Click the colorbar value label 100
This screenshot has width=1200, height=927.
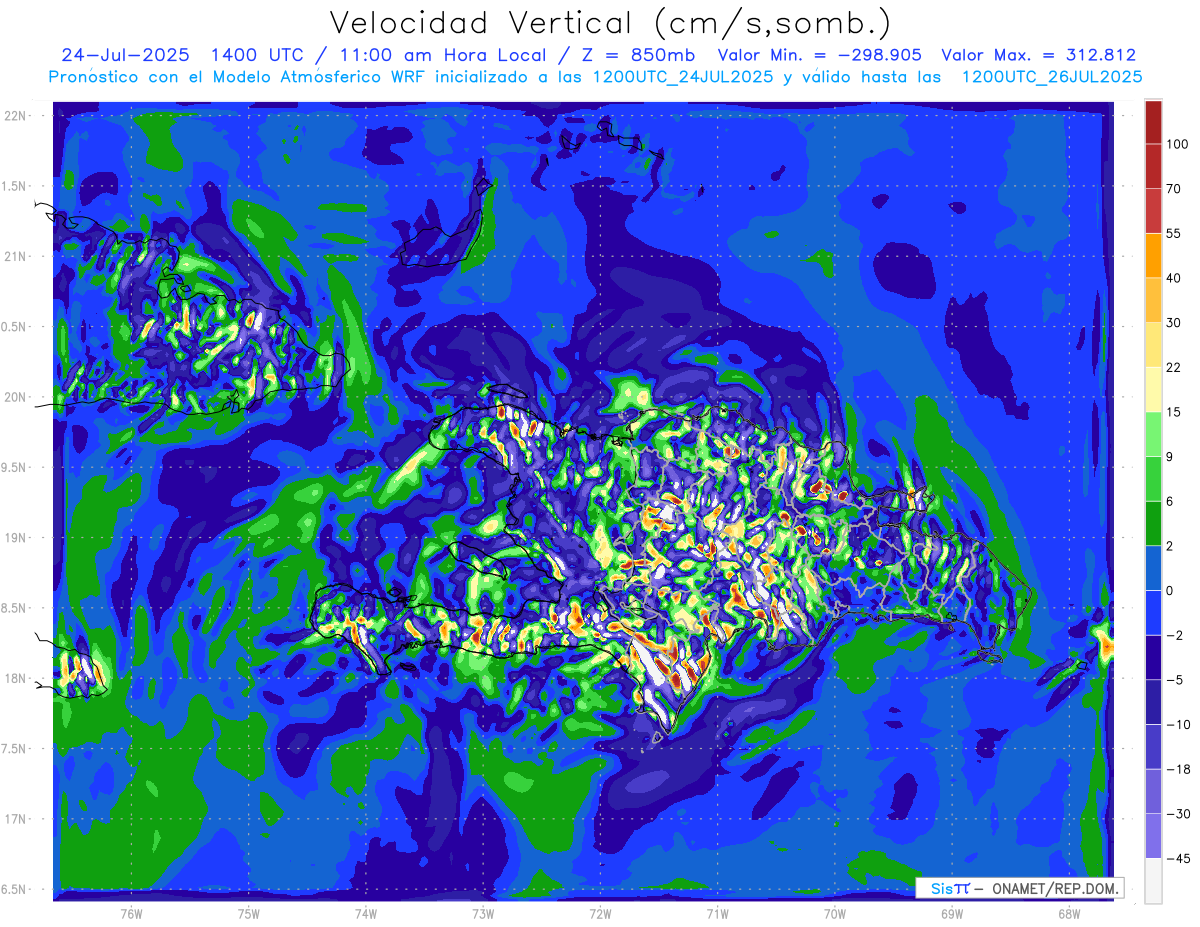[x=1177, y=144]
